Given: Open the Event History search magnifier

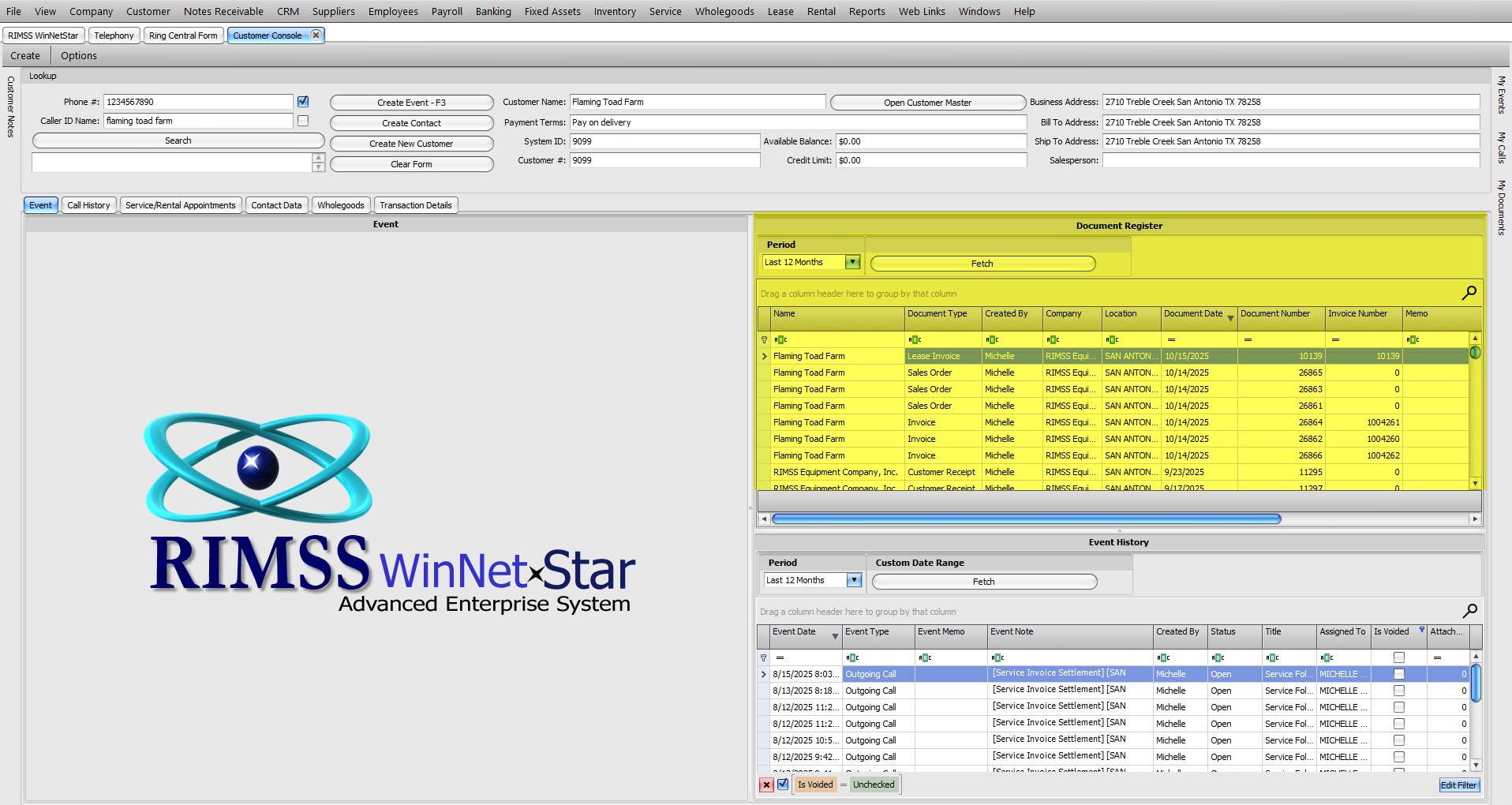Looking at the screenshot, I should 1469,611.
